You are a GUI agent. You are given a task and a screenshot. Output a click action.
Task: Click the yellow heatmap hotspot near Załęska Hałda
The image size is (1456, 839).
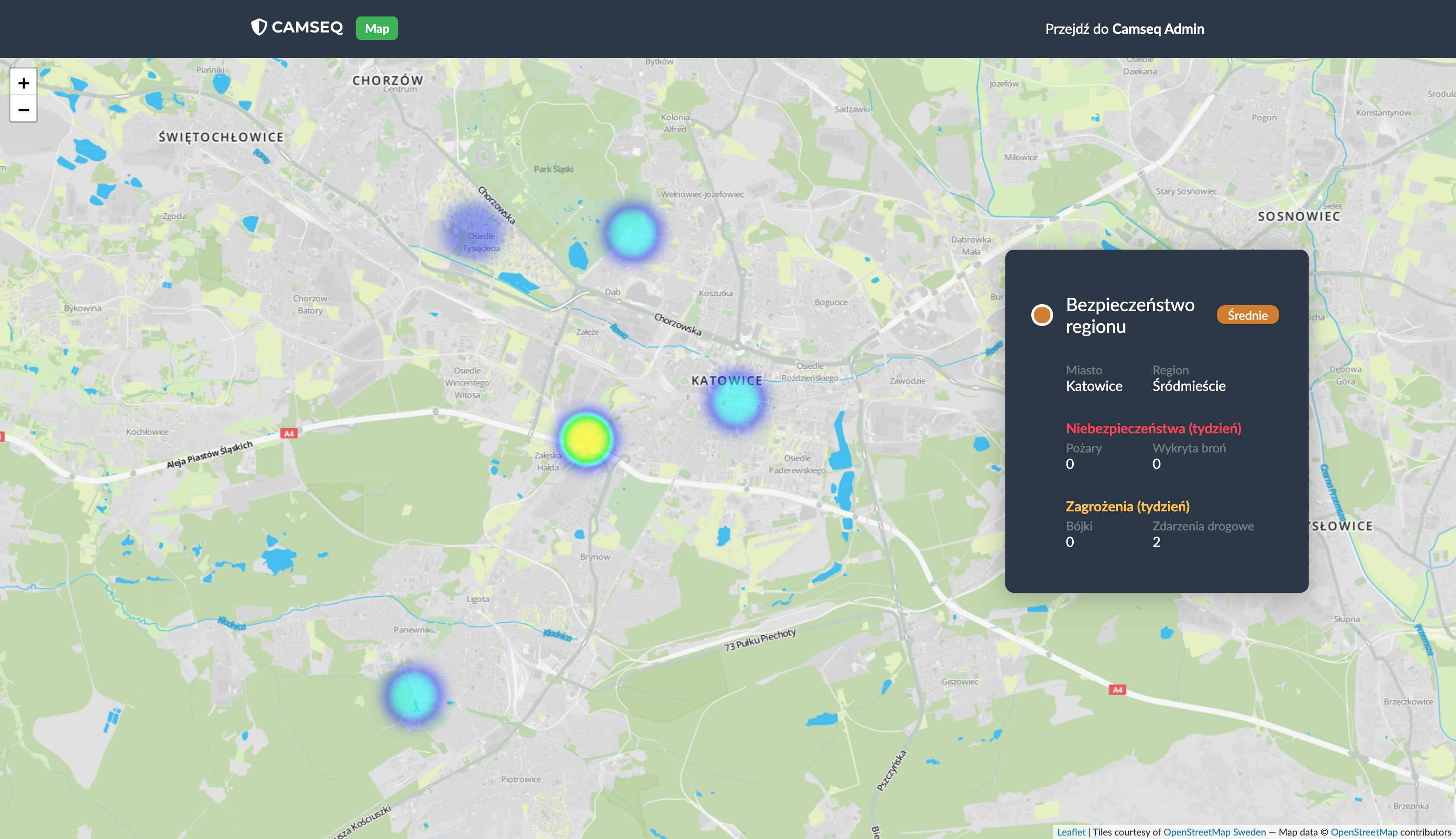tap(587, 439)
